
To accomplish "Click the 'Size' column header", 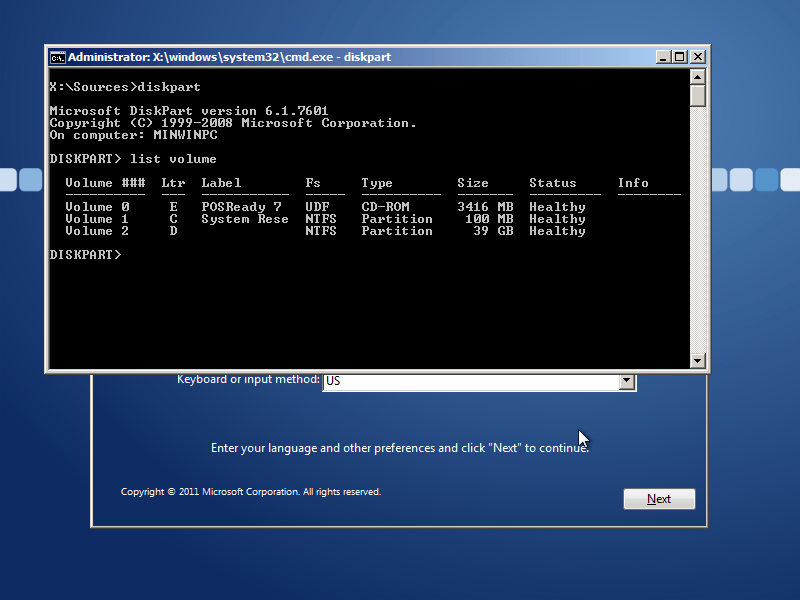I will tap(473, 183).
